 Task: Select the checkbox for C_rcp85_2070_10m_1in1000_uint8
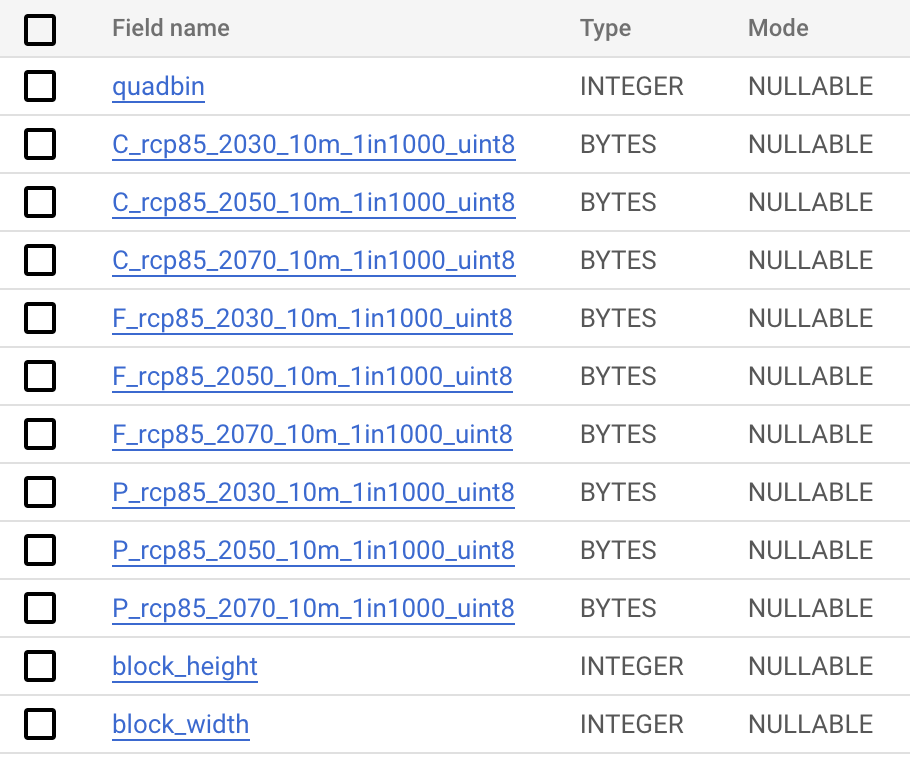tap(40, 260)
